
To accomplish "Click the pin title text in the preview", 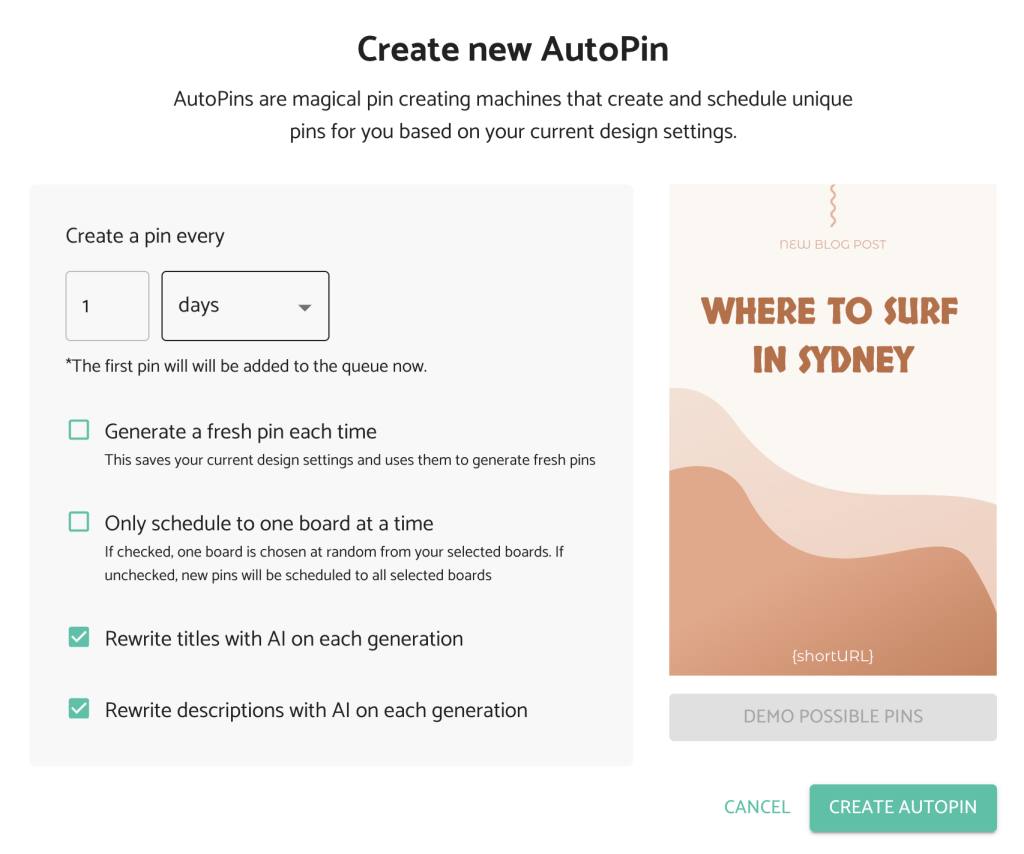I will [x=832, y=335].
